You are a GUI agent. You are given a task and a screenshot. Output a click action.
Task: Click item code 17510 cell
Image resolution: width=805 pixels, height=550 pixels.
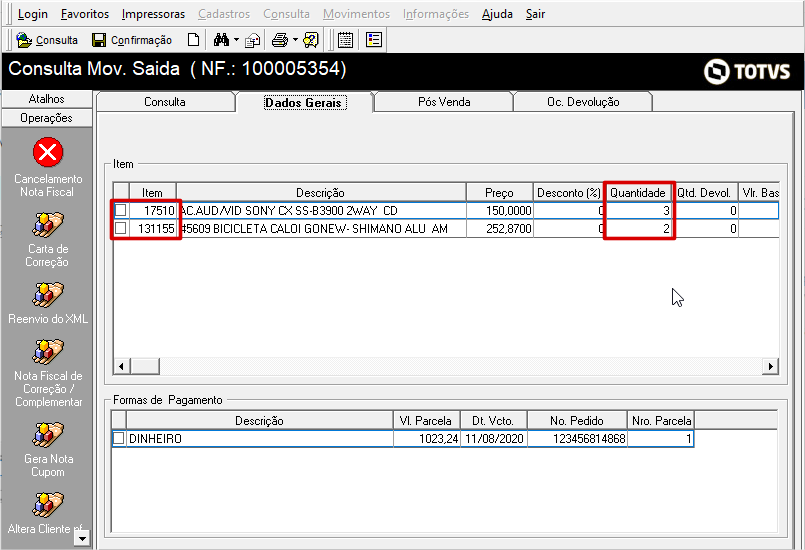click(x=153, y=211)
